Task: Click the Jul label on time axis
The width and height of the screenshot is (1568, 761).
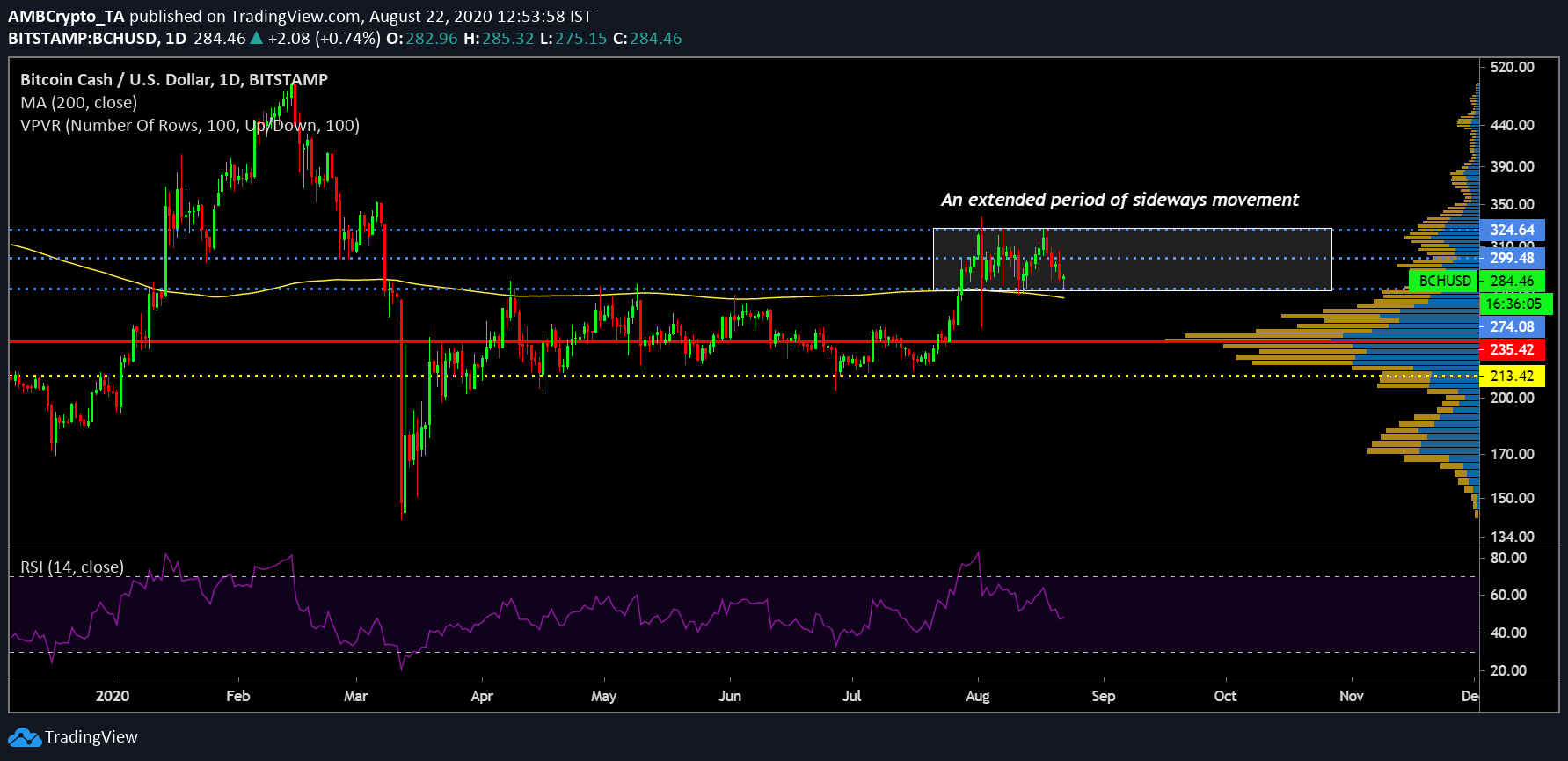Action: (x=852, y=696)
